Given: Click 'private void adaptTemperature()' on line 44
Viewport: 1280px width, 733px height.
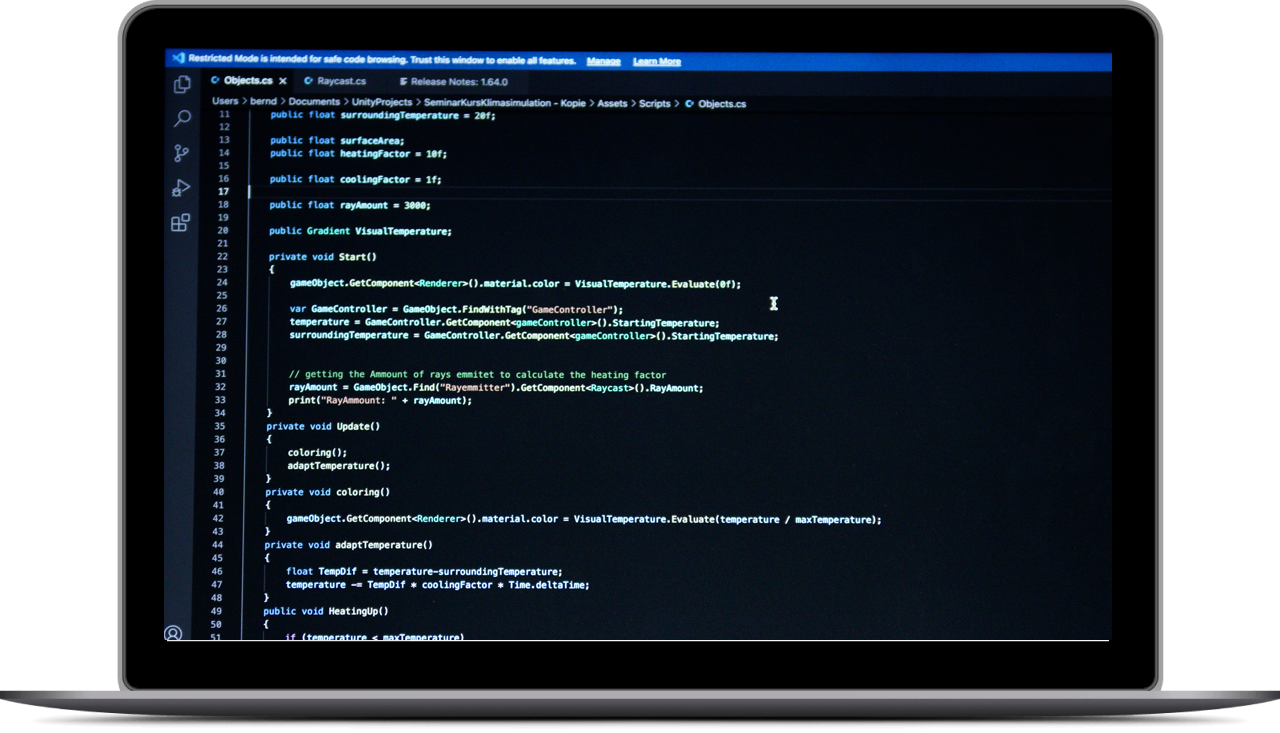Looking at the screenshot, I should (x=348, y=545).
